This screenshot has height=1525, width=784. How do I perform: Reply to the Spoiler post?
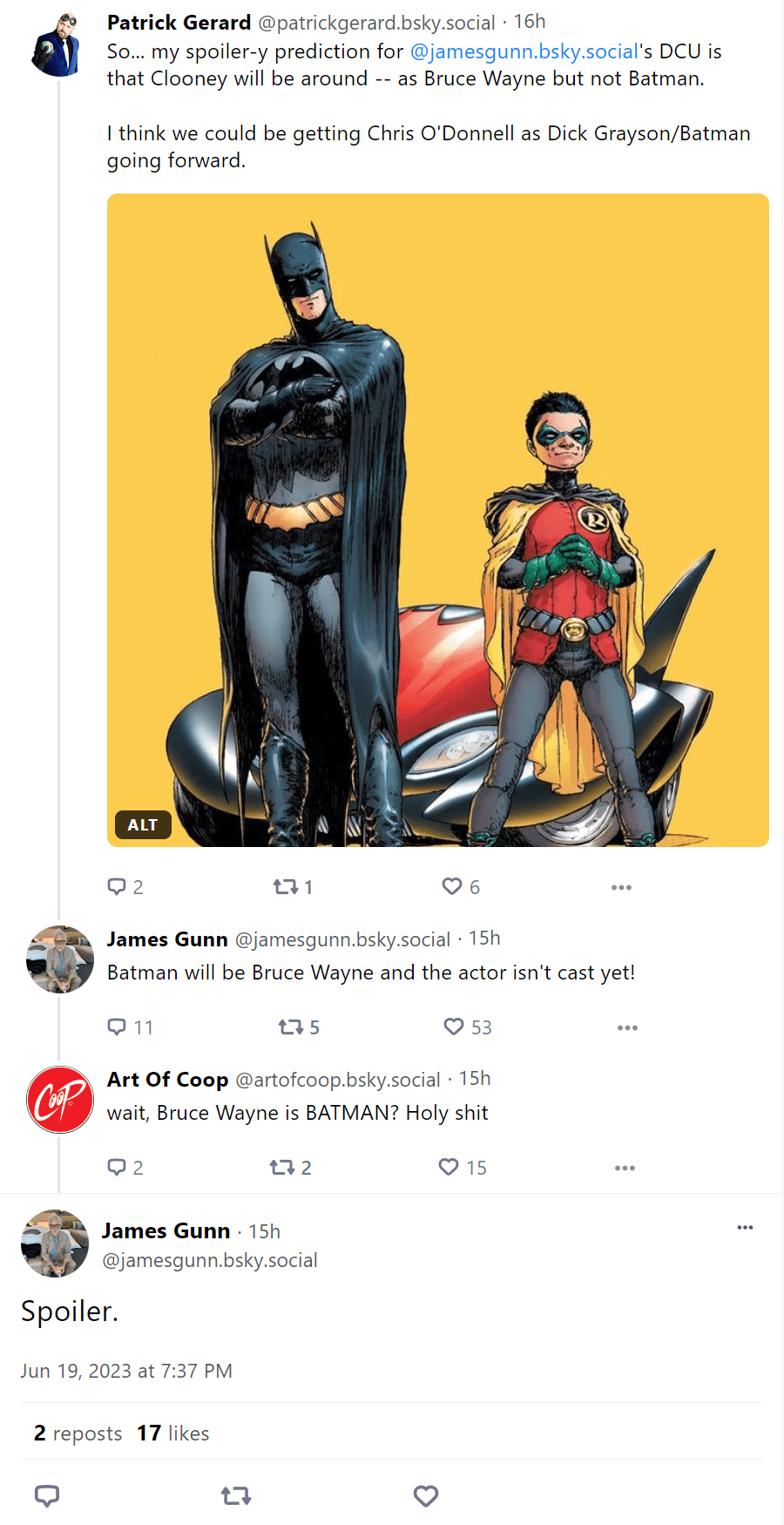(47, 1495)
